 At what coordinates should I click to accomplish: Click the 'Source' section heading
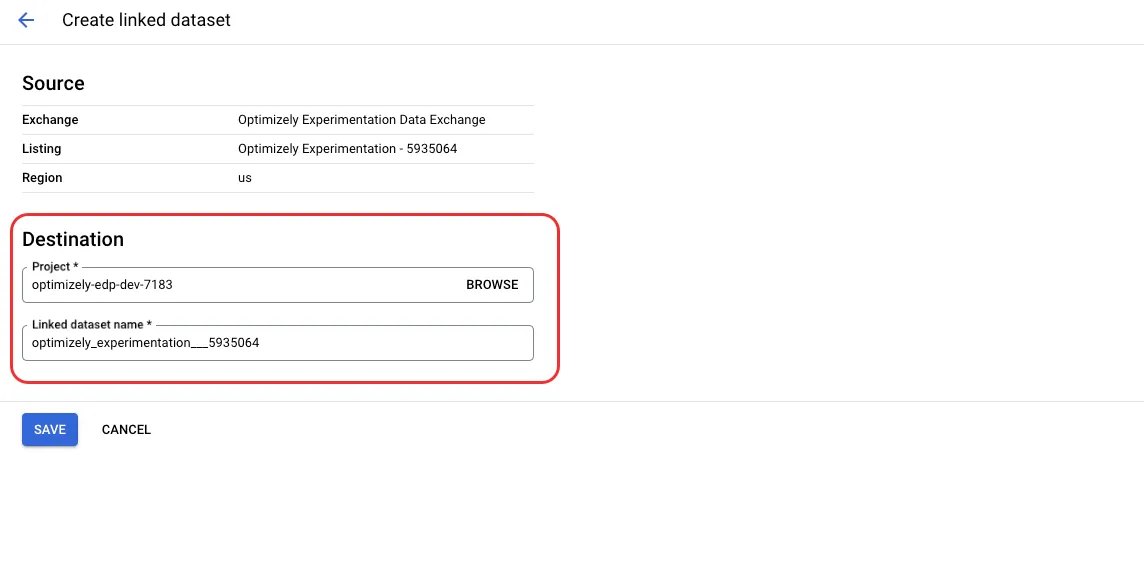(x=53, y=83)
